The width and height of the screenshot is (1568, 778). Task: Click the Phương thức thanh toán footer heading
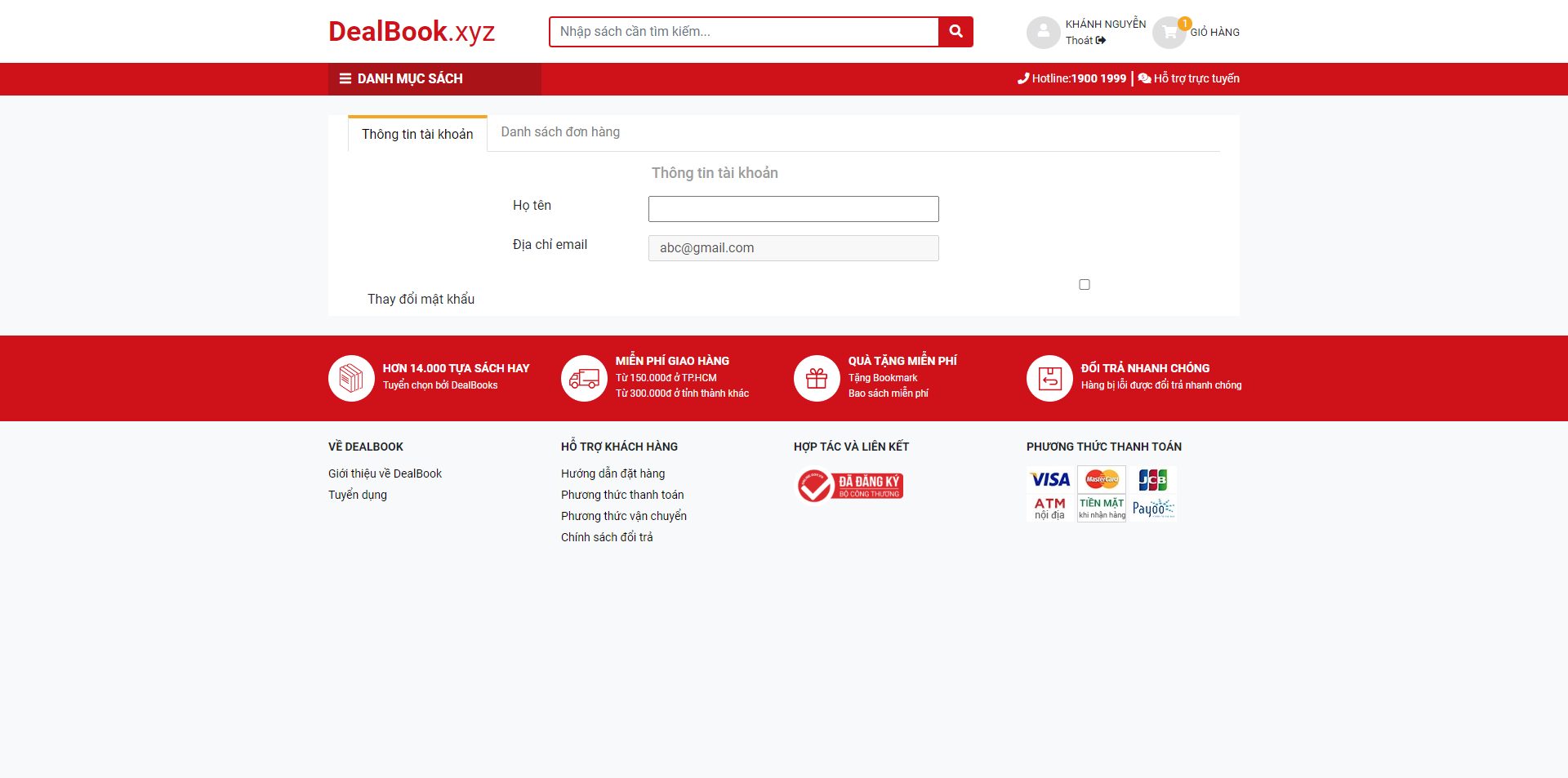point(1104,447)
